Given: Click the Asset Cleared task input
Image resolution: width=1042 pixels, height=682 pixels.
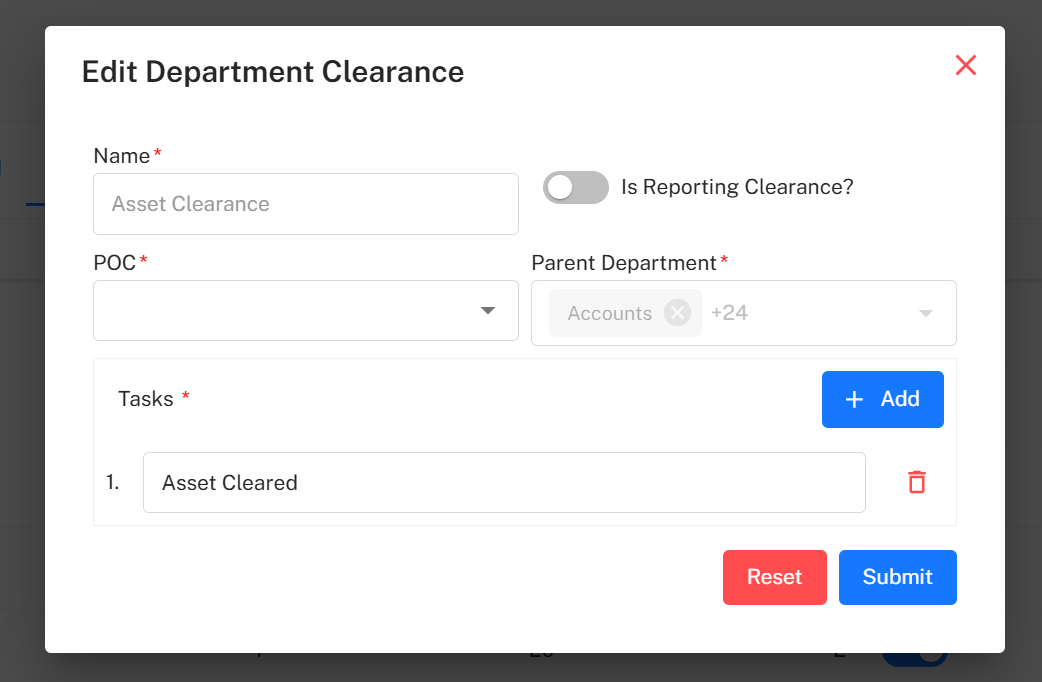Looking at the screenshot, I should [503, 483].
